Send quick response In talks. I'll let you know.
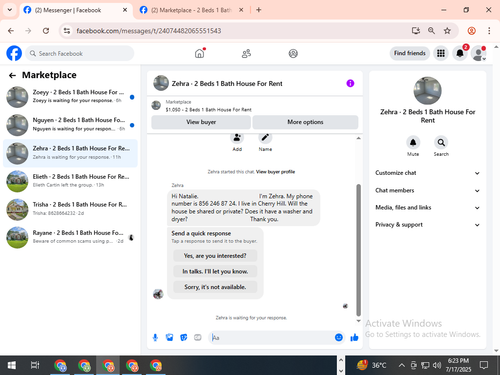This screenshot has width=500, height=375. 215,271
